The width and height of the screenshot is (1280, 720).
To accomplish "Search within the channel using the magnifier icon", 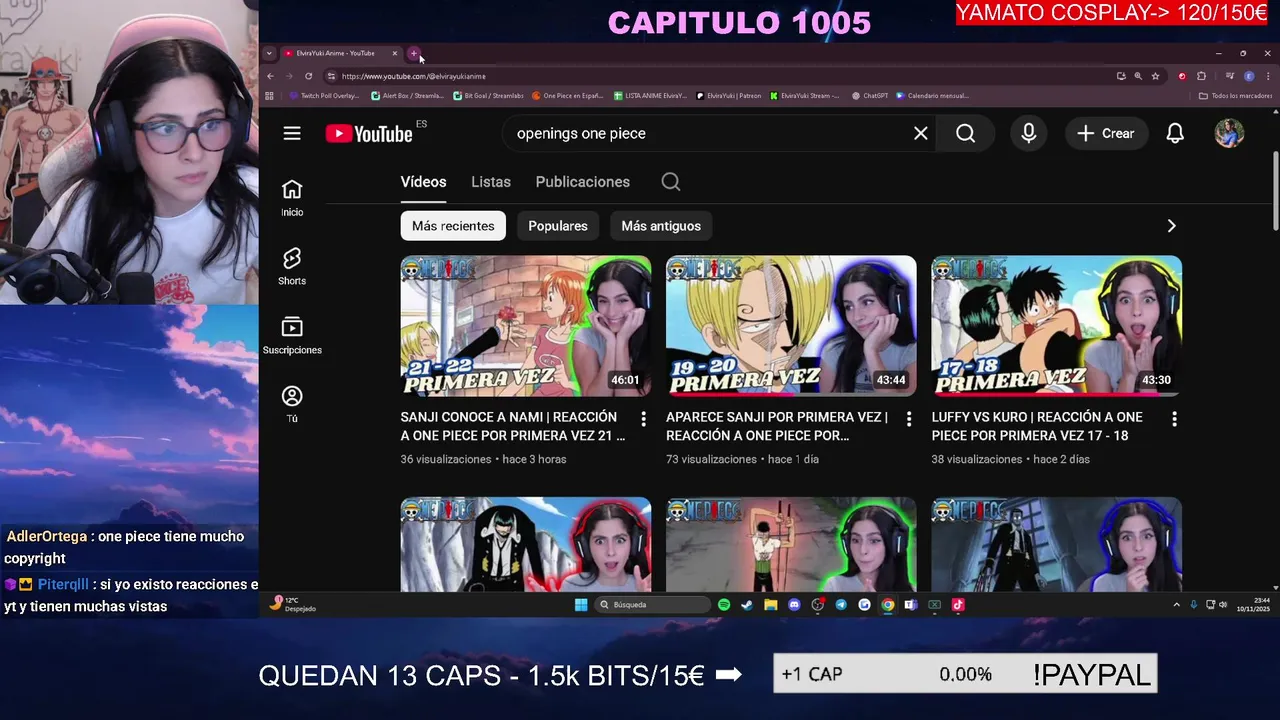I will (671, 182).
